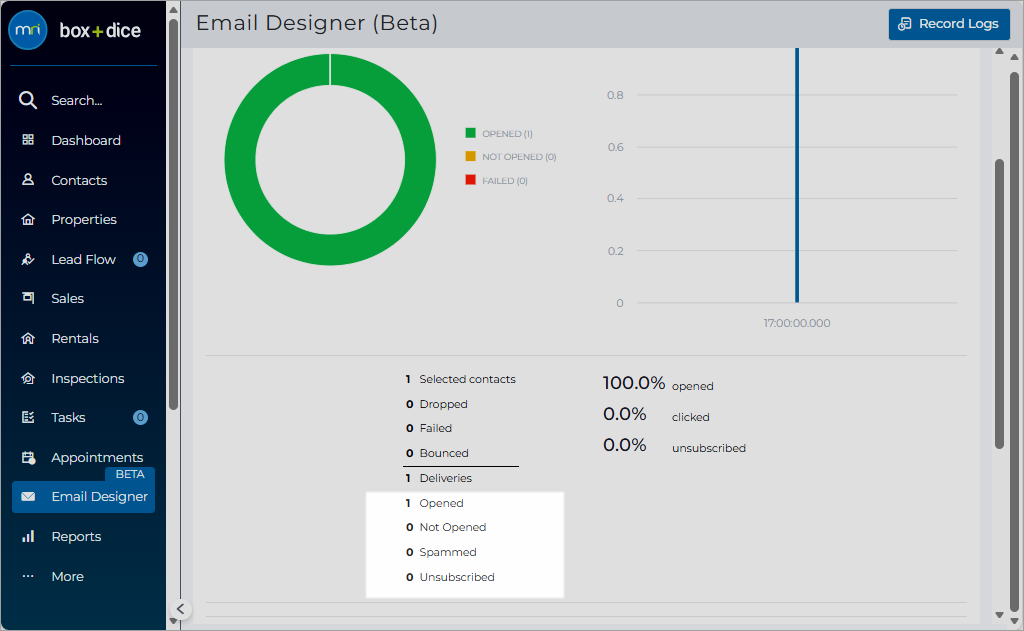
Task: Open the Dashboard grid icon
Action: tap(28, 140)
